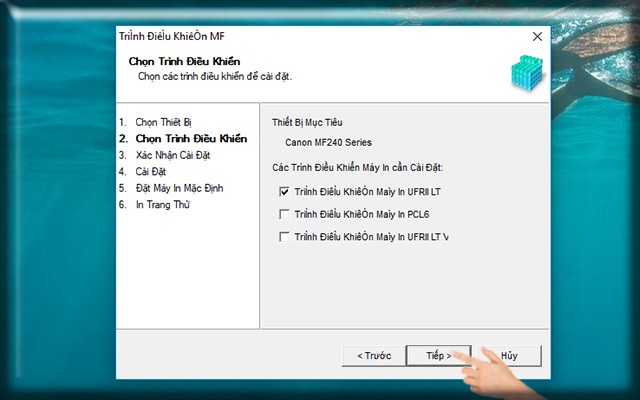Select step 1 Chọn Thiết Bị

point(155,122)
